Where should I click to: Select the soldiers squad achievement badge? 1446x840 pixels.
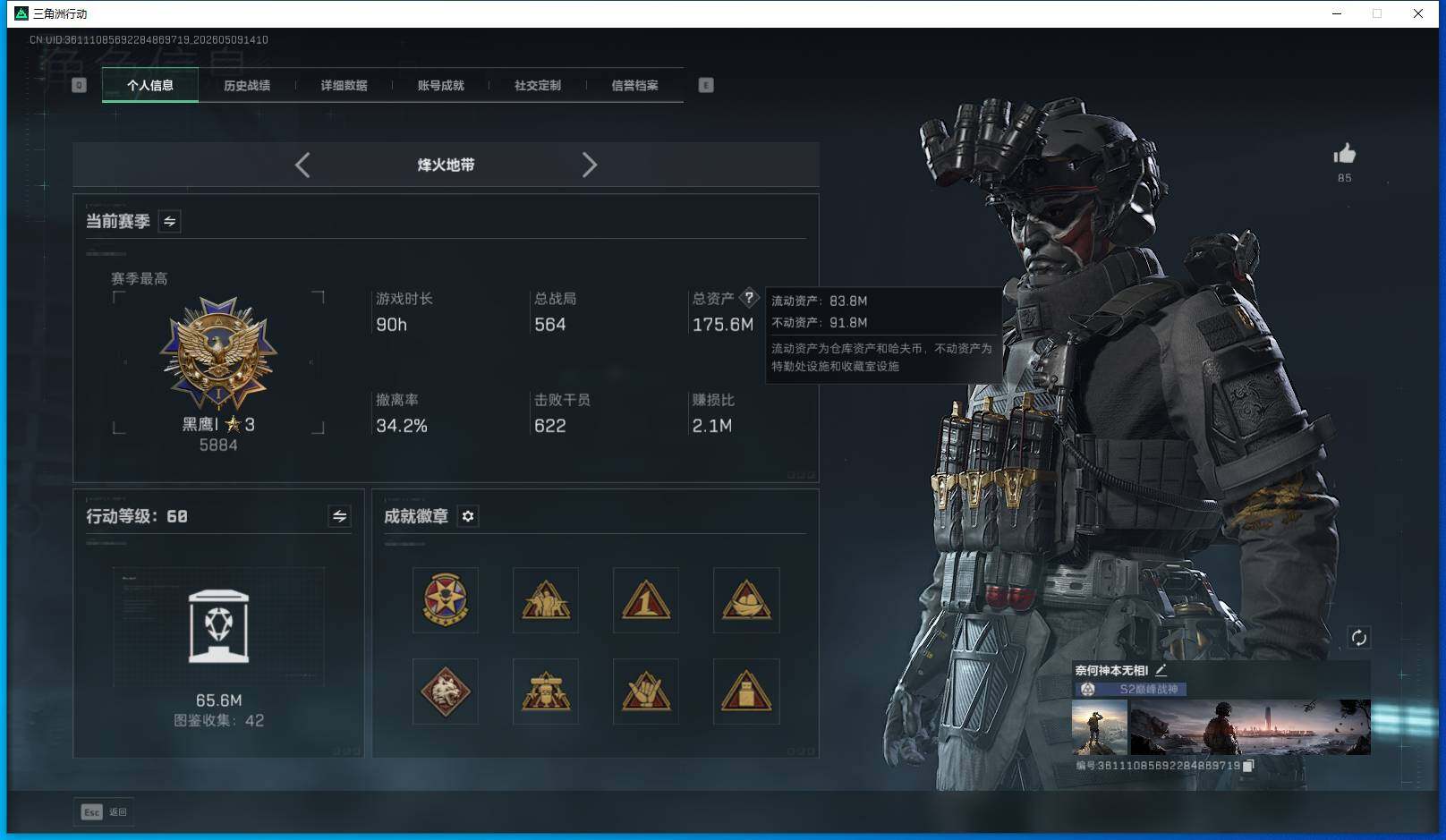click(x=546, y=600)
